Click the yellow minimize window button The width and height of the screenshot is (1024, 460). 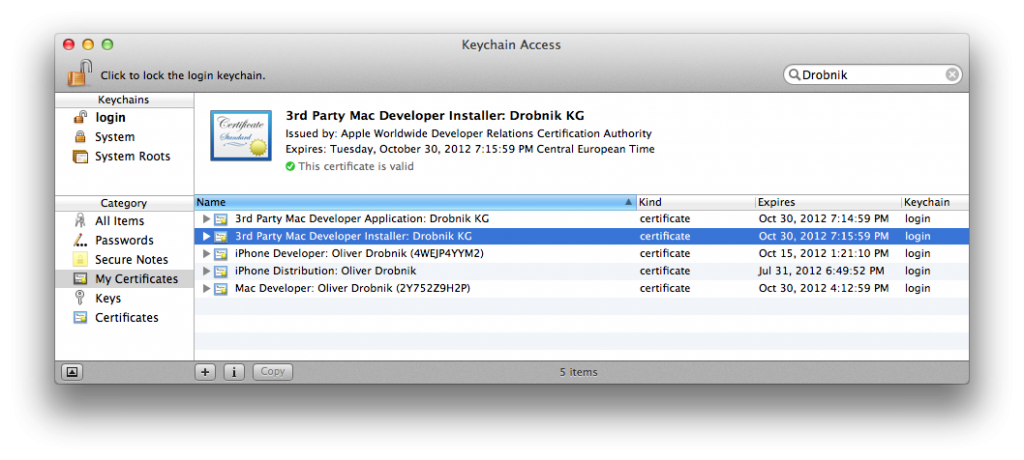click(88, 44)
